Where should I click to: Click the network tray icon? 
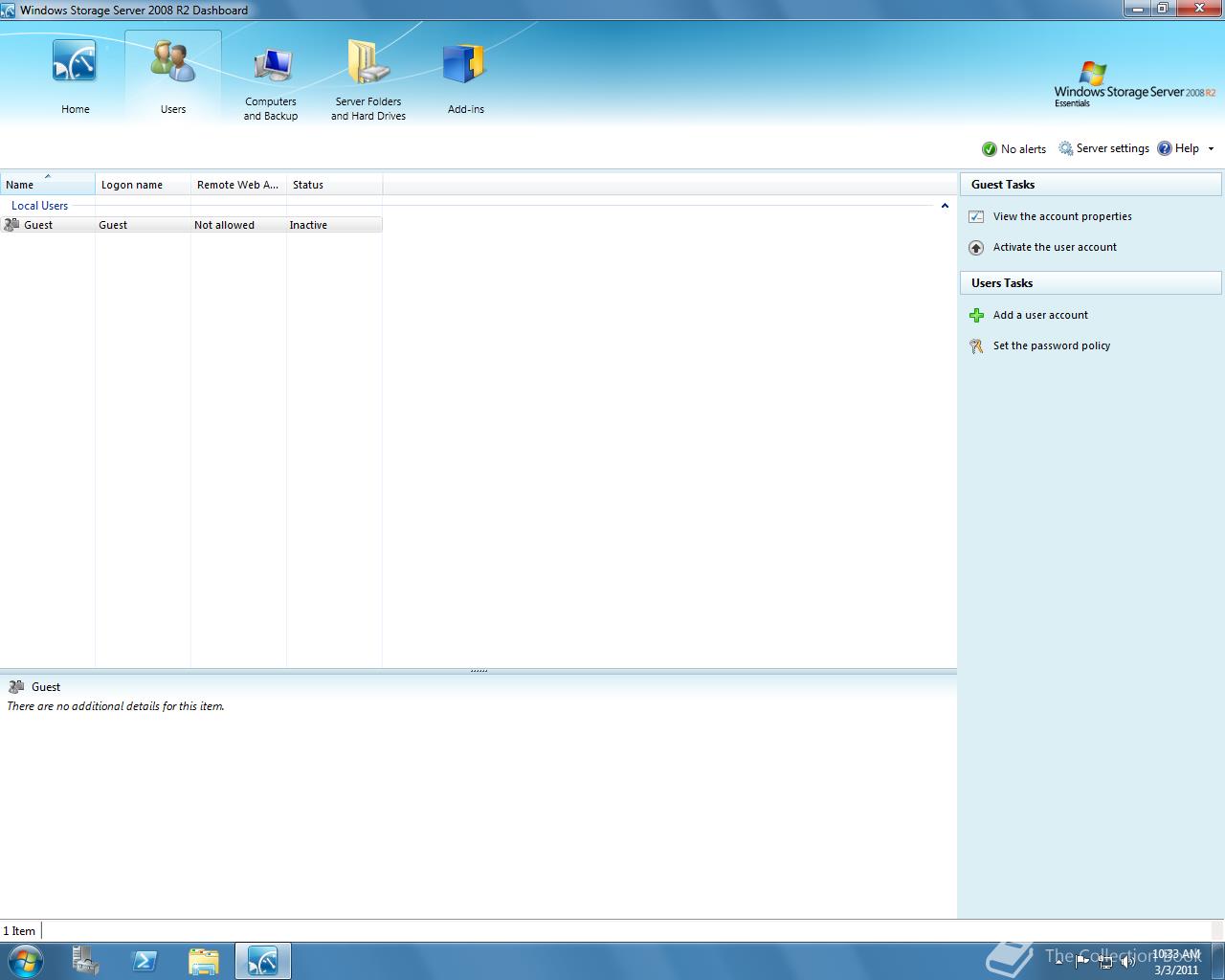click(x=1105, y=962)
